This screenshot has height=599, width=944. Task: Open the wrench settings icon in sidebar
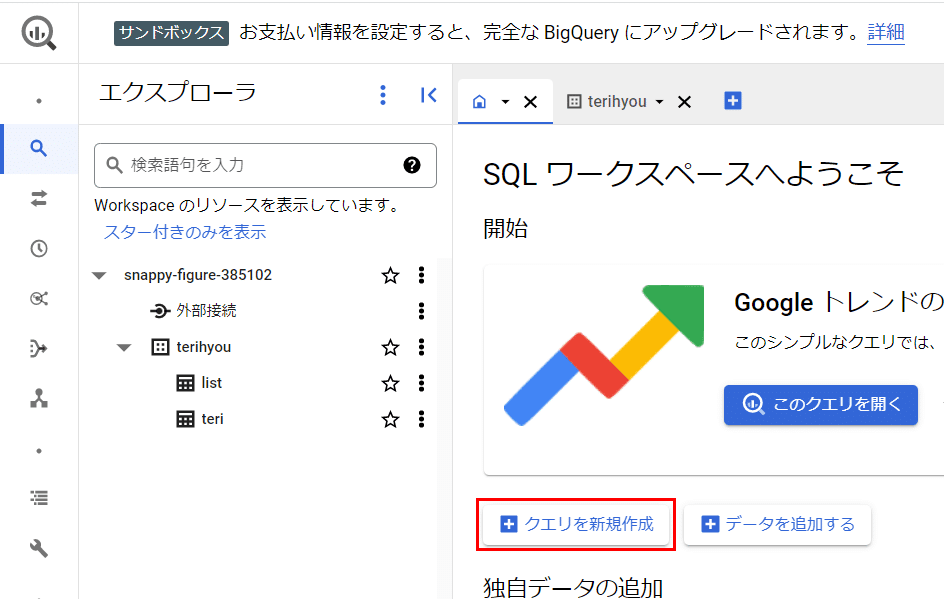click(39, 548)
